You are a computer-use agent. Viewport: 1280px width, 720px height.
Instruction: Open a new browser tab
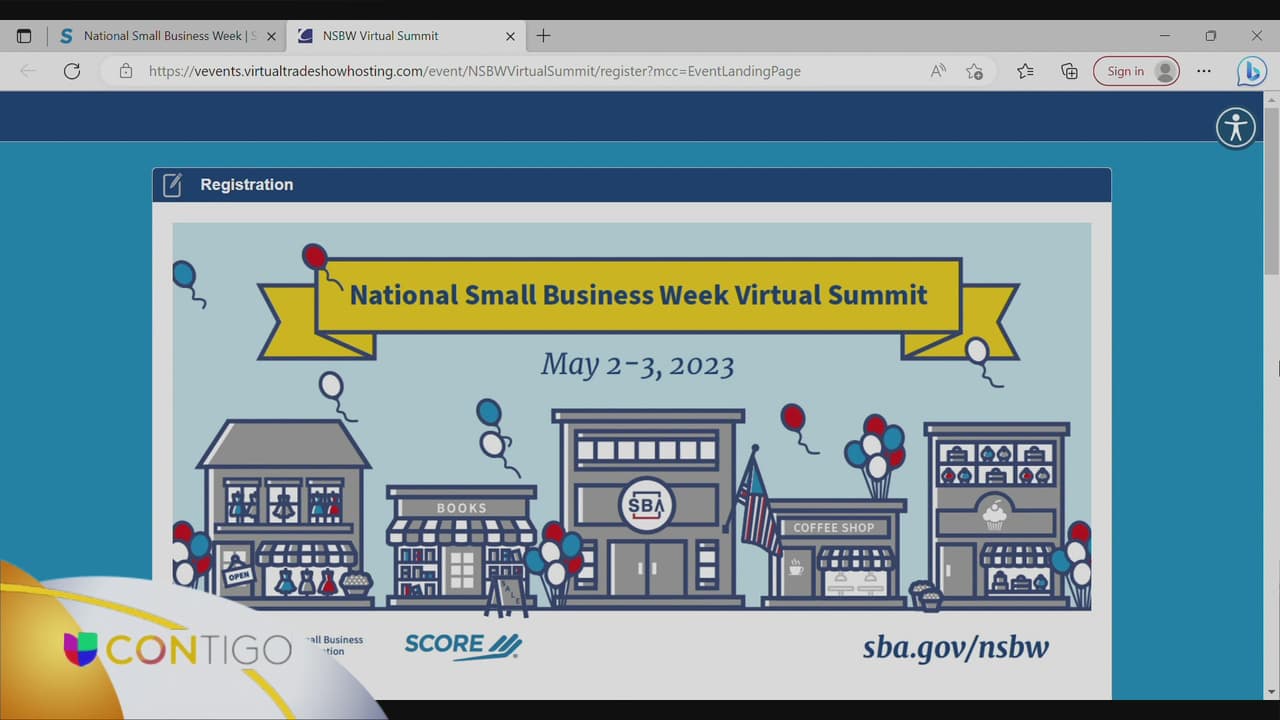pos(543,36)
